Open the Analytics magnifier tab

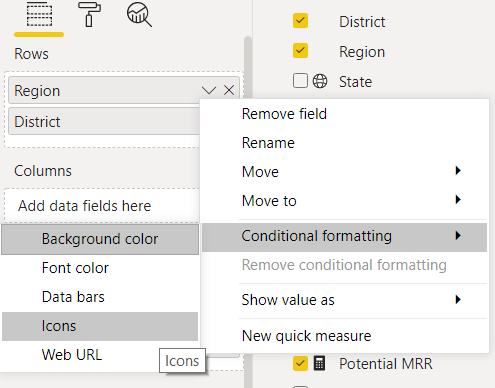[x=139, y=14]
